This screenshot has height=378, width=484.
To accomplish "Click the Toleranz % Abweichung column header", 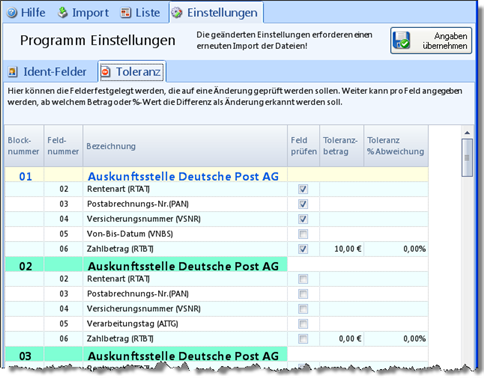I will pos(396,146).
